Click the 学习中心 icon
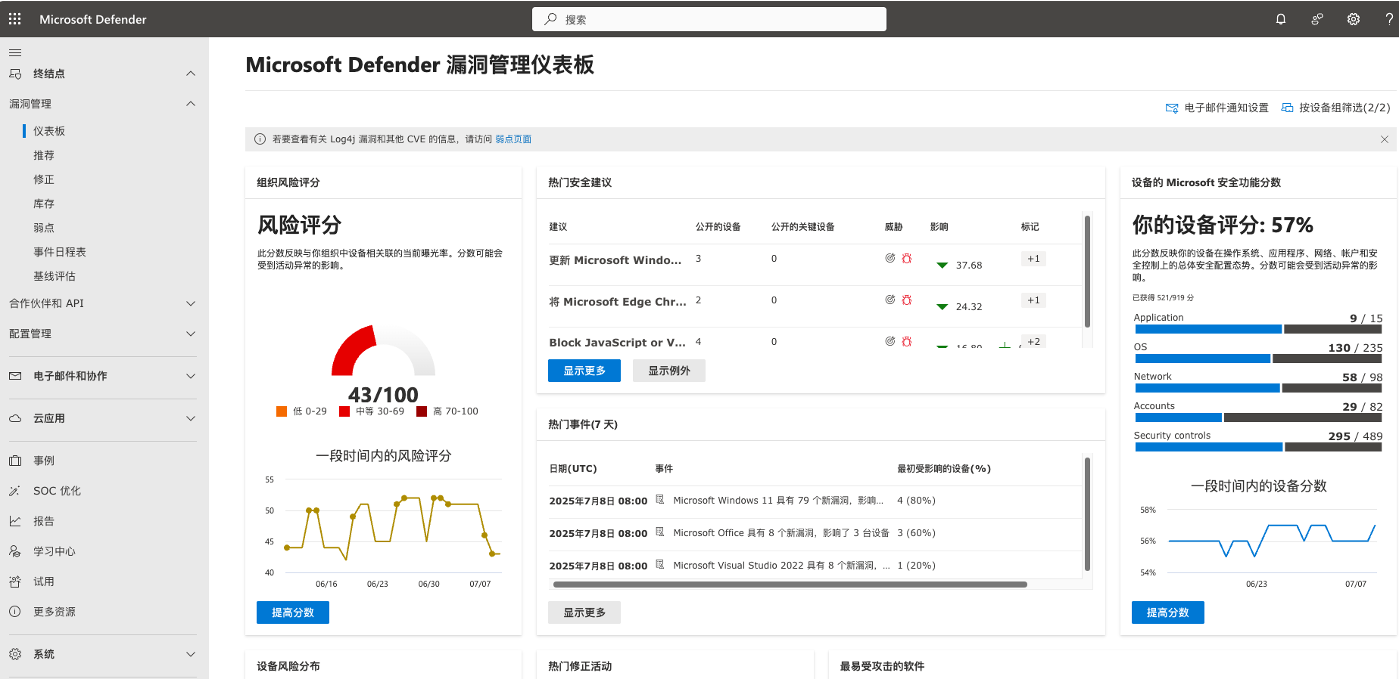This screenshot has width=1400, height=680. click(x=15, y=551)
